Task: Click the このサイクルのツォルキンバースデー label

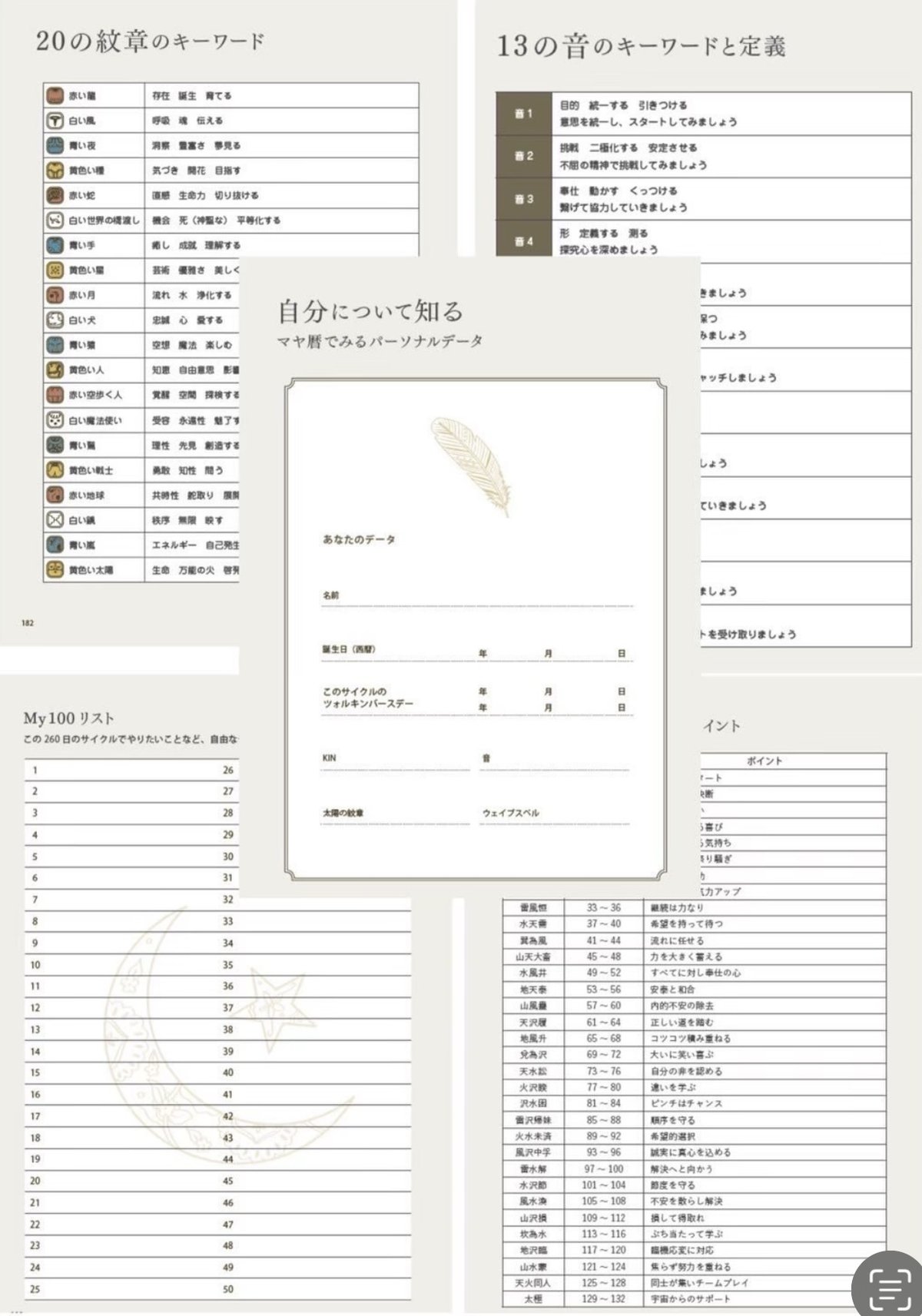Action: (368, 698)
